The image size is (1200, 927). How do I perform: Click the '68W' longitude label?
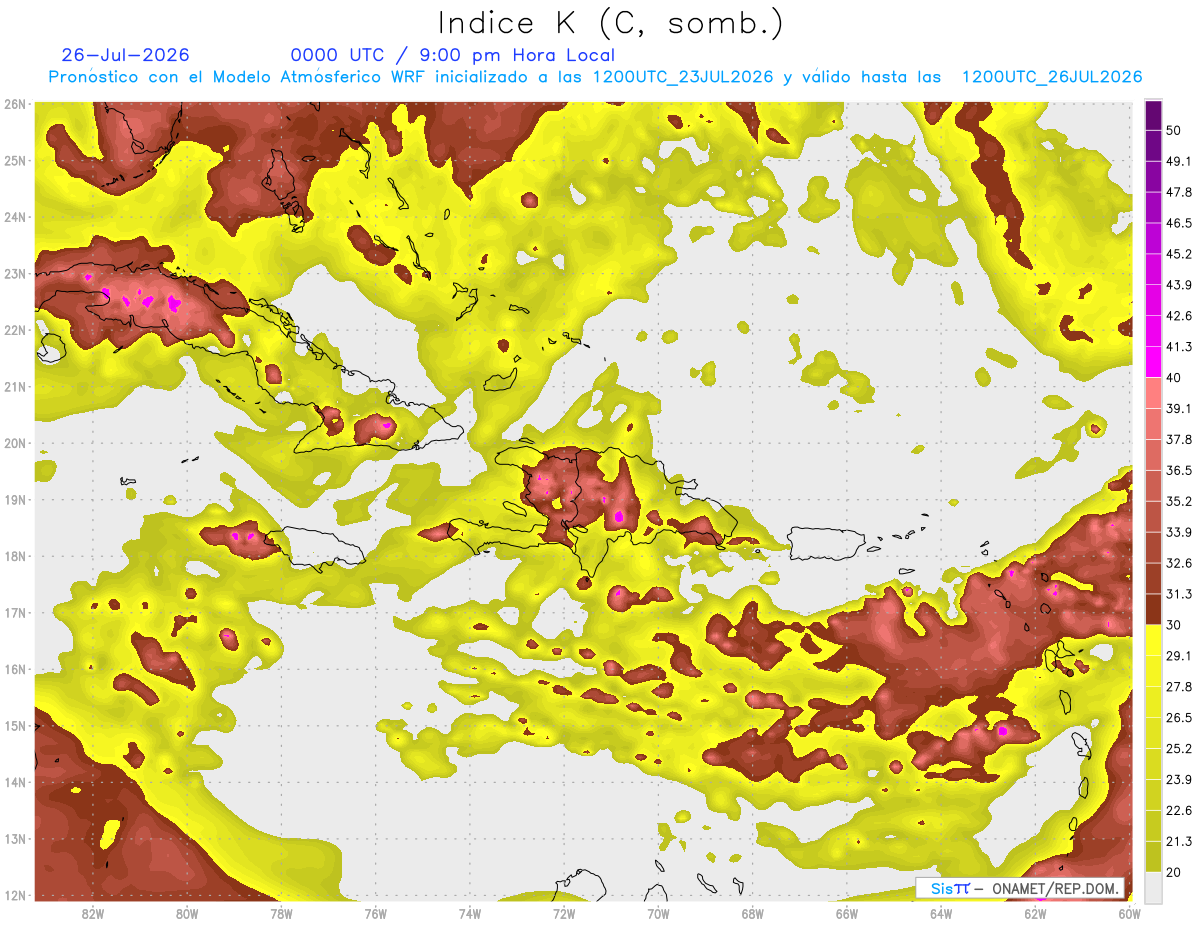click(752, 913)
